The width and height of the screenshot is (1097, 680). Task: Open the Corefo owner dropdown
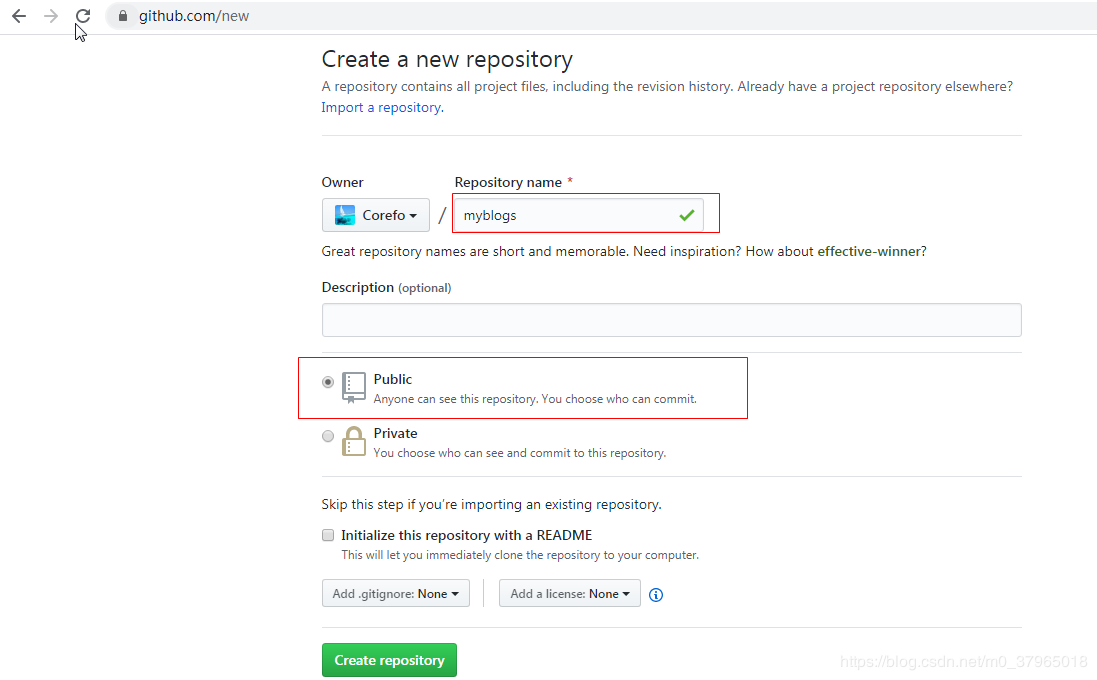[376, 215]
